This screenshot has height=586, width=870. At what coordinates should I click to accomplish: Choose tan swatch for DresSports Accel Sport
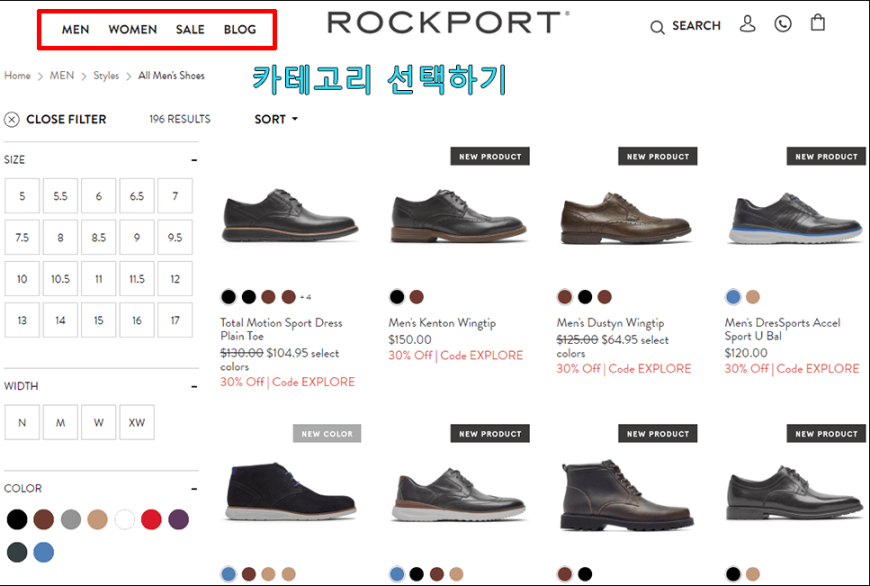click(753, 297)
